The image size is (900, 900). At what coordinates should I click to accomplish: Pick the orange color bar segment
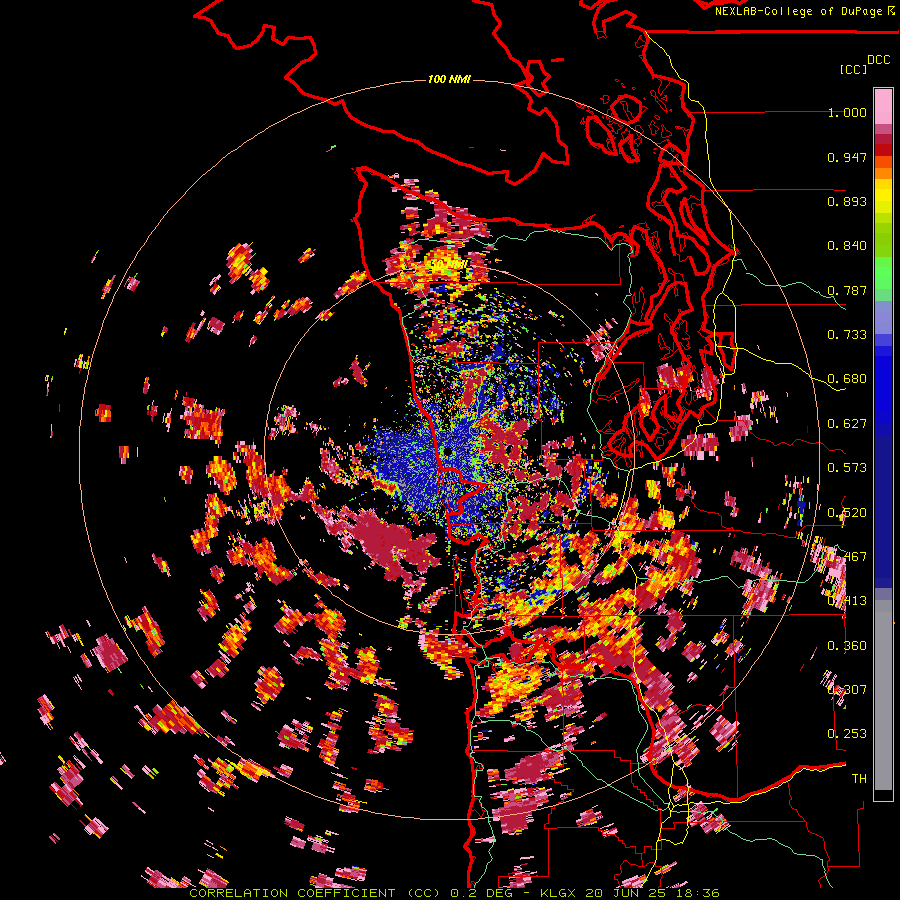tap(883, 173)
